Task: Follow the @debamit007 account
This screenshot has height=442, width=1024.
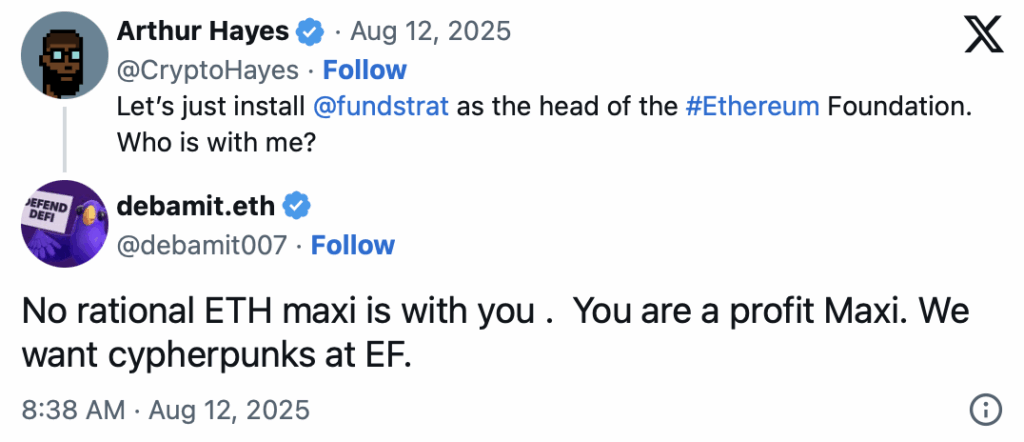Action: click(353, 245)
